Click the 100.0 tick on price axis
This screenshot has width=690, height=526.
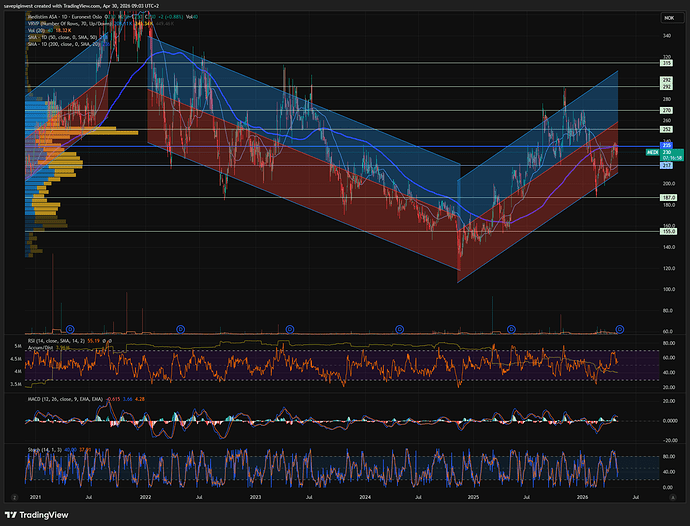(x=668, y=289)
